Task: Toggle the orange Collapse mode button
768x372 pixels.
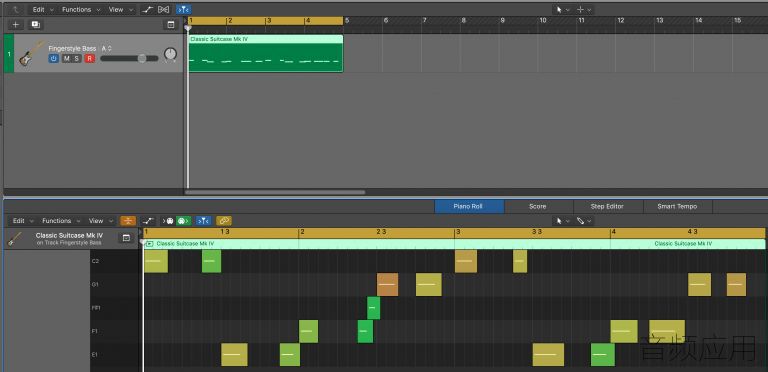Action: 128,221
